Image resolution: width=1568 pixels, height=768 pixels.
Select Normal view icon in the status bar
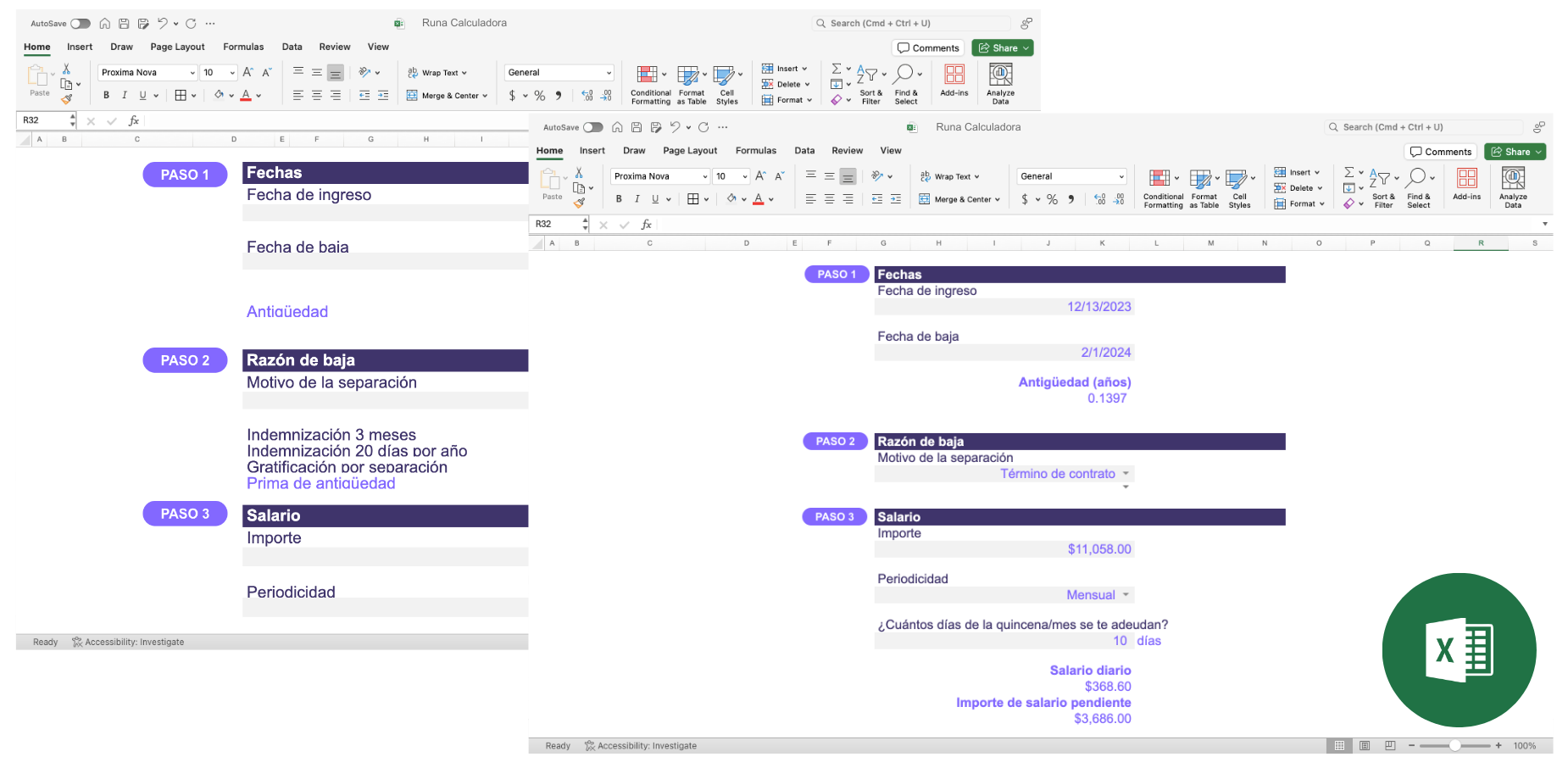(x=1339, y=746)
